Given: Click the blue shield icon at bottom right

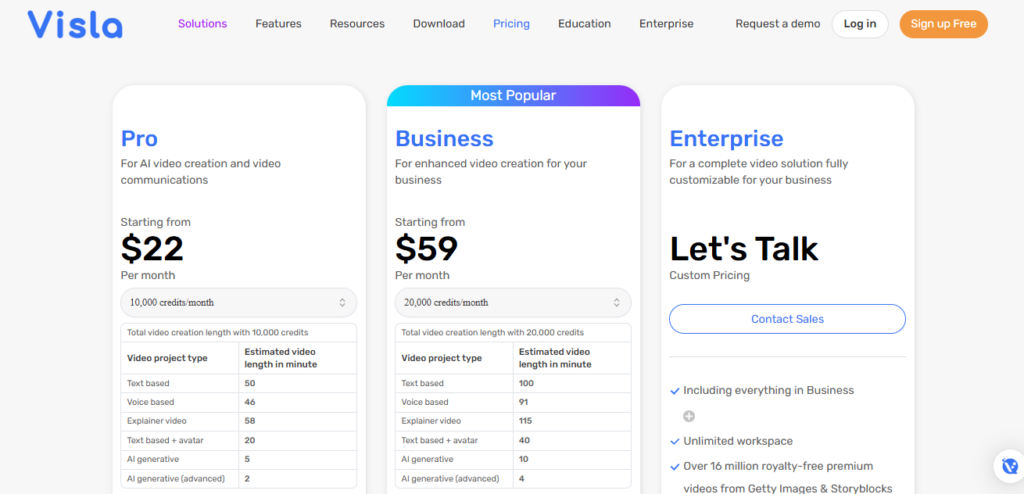Looking at the screenshot, I should pos(1008,466).
